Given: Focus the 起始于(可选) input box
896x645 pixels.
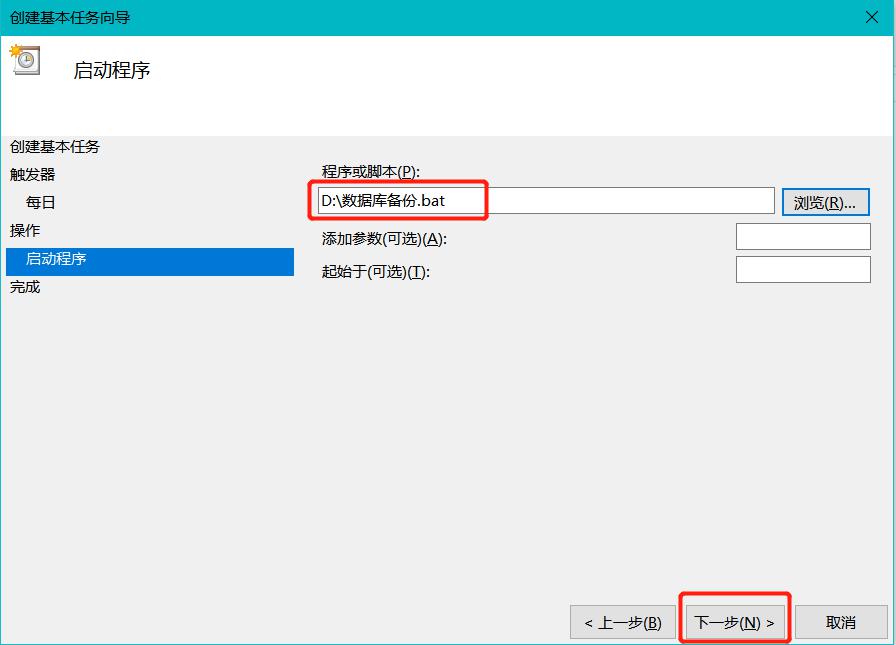Looking at the screenshot, I should (x=803, y=270).
